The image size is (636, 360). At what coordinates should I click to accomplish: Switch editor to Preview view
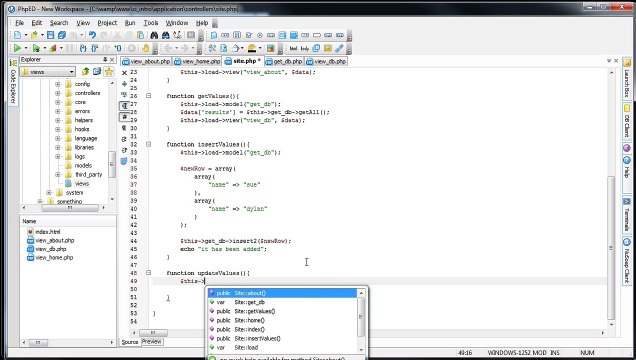tap(152, 342)
